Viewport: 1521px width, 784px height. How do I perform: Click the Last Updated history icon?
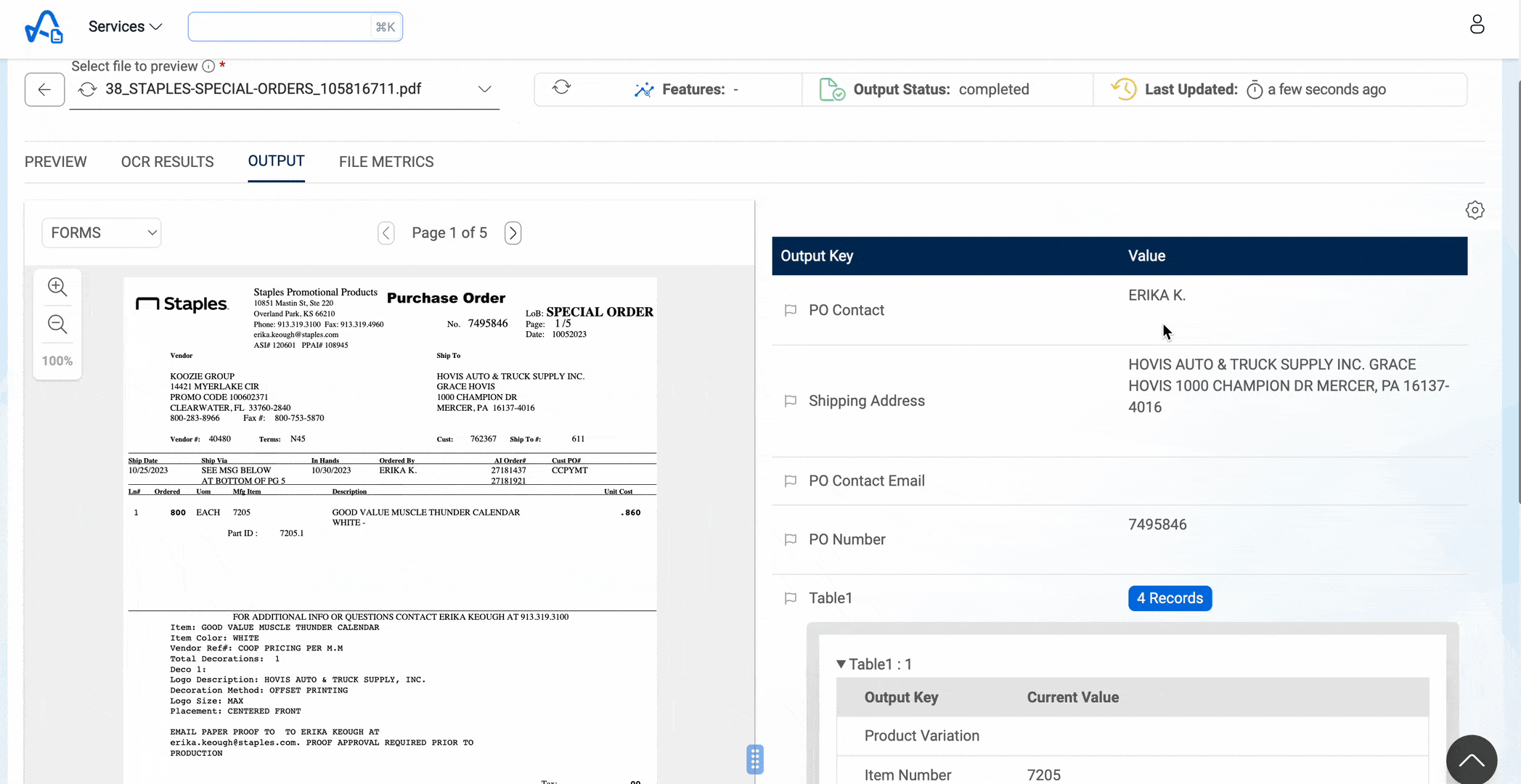1123,89
